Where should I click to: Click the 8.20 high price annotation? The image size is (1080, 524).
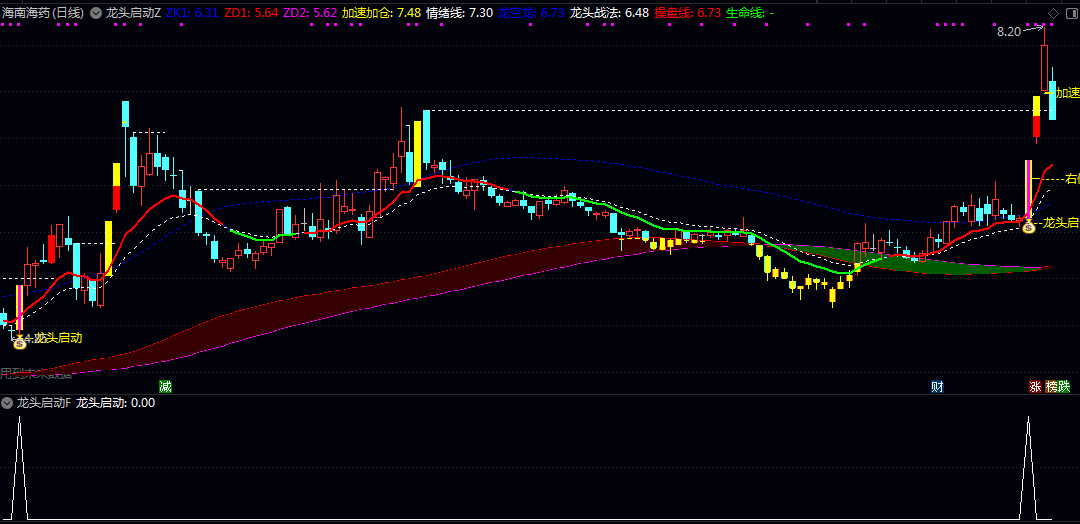coord(1008,32)
